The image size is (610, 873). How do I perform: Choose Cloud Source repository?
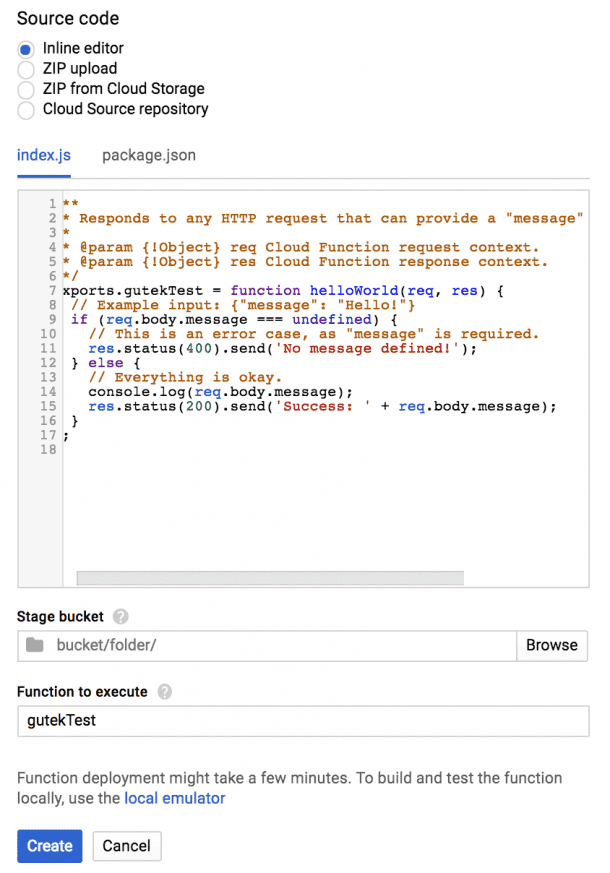pos(28,110)
